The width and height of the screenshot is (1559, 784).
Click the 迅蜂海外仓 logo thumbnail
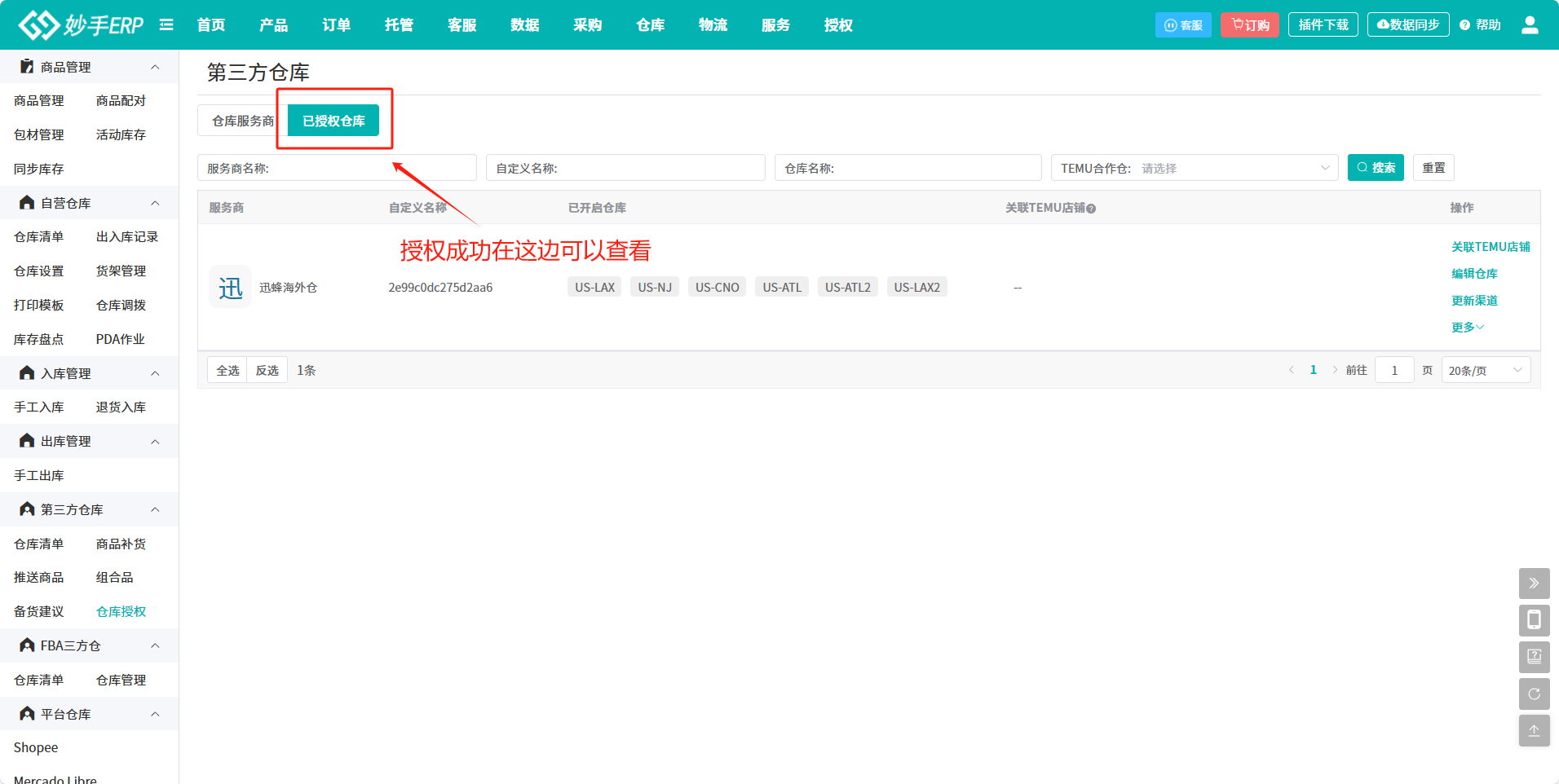click(230, 287)
